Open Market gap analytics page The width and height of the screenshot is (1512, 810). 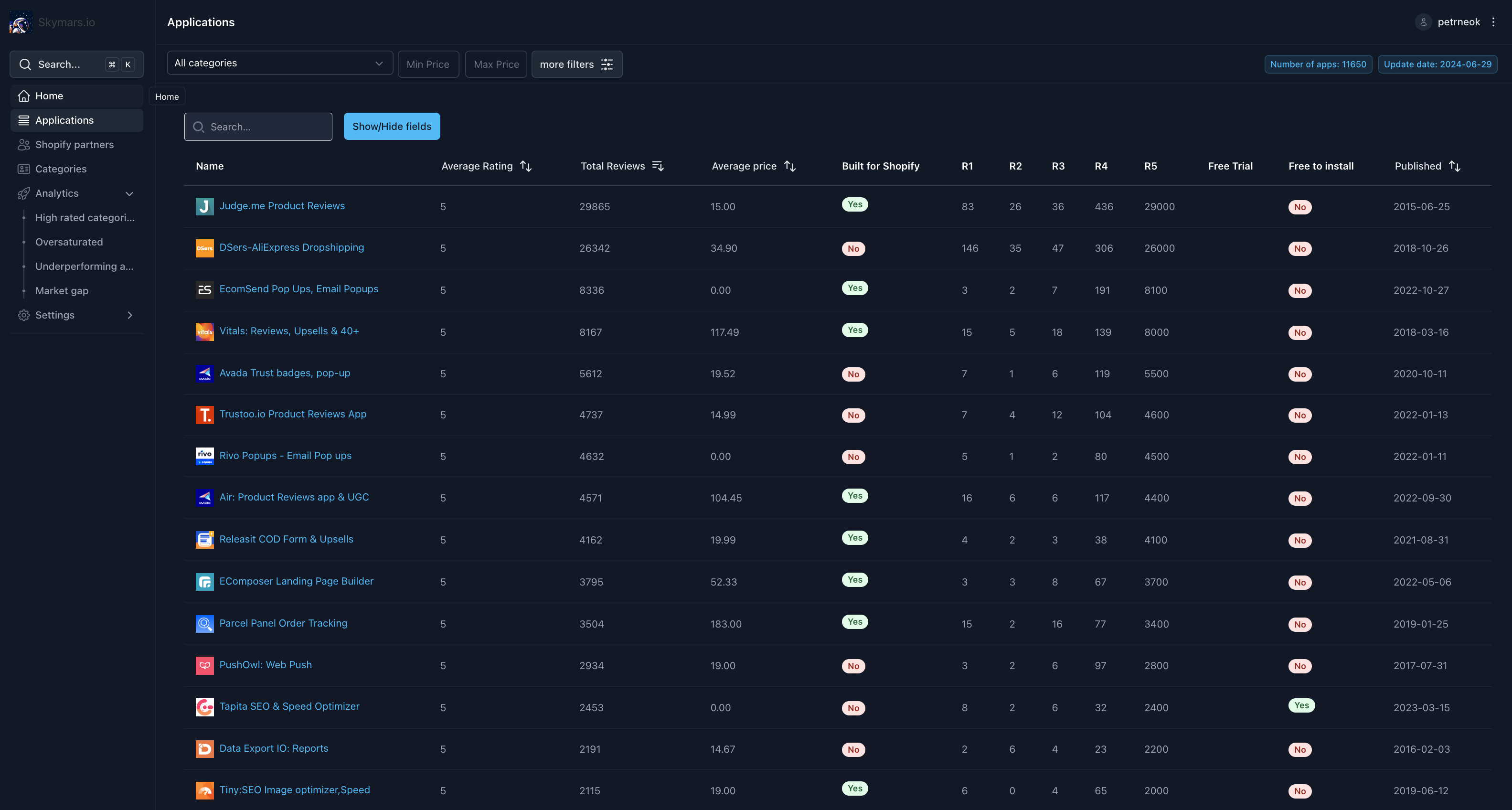[62, 290]
